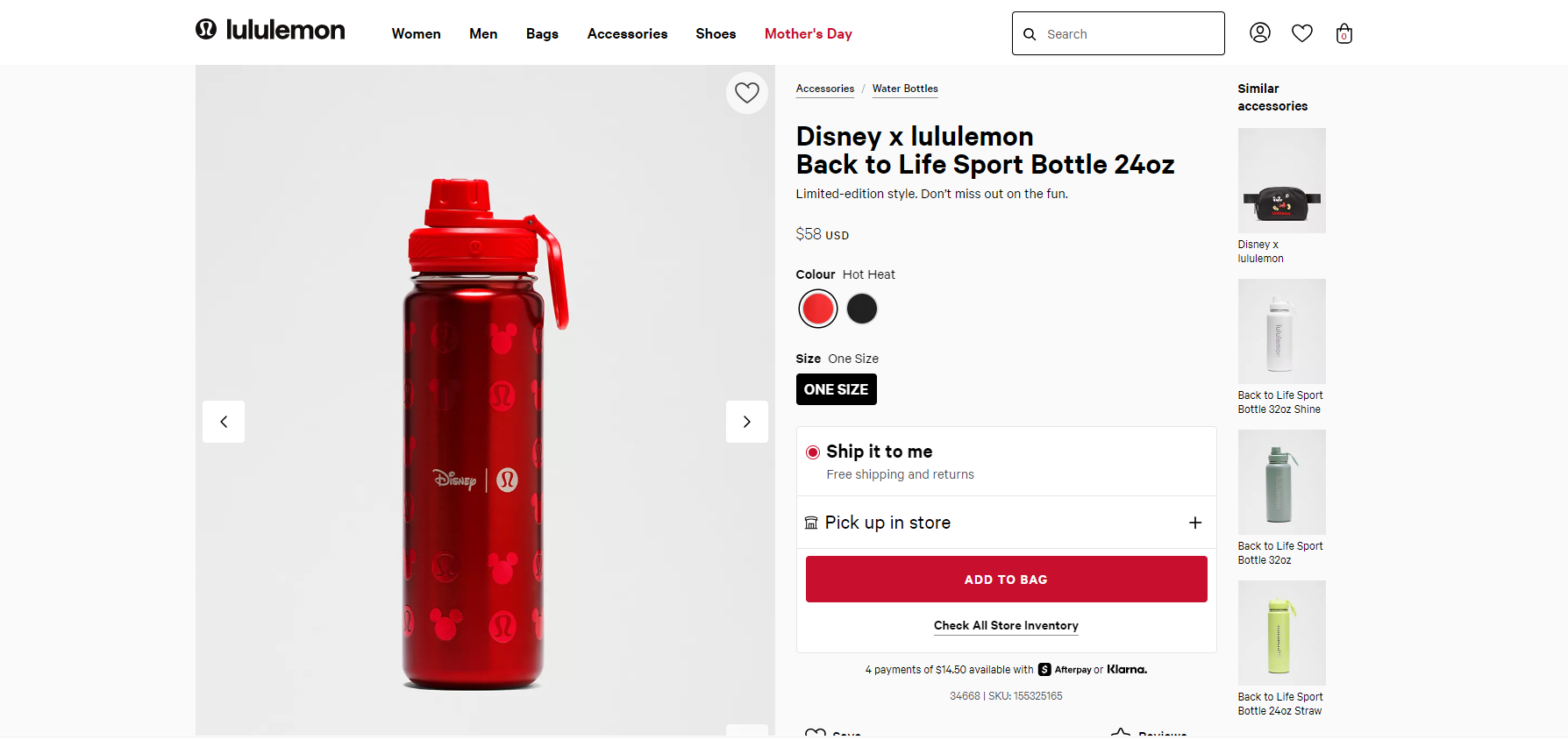Select the black colour swatch
The height and width of the screenshot is (740, 1568).
pos(862,309)
